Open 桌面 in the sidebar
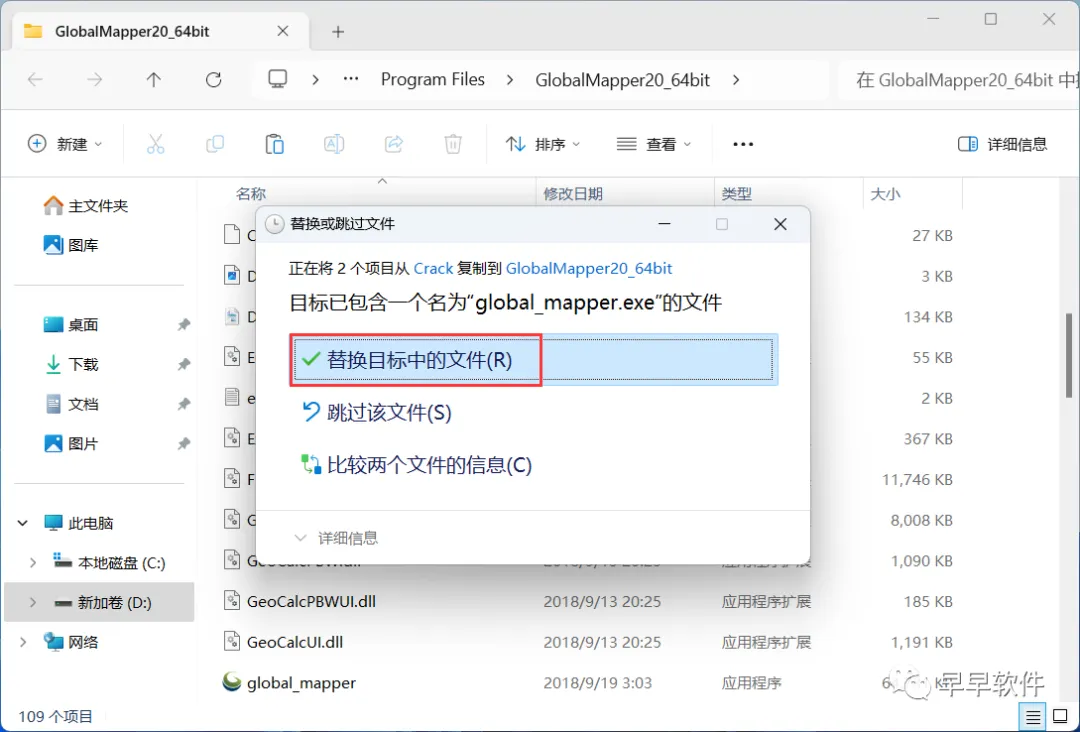Image resolution: width=1080 pixels, height=732 pixels. pyautogui.click(x=71, y=324)
